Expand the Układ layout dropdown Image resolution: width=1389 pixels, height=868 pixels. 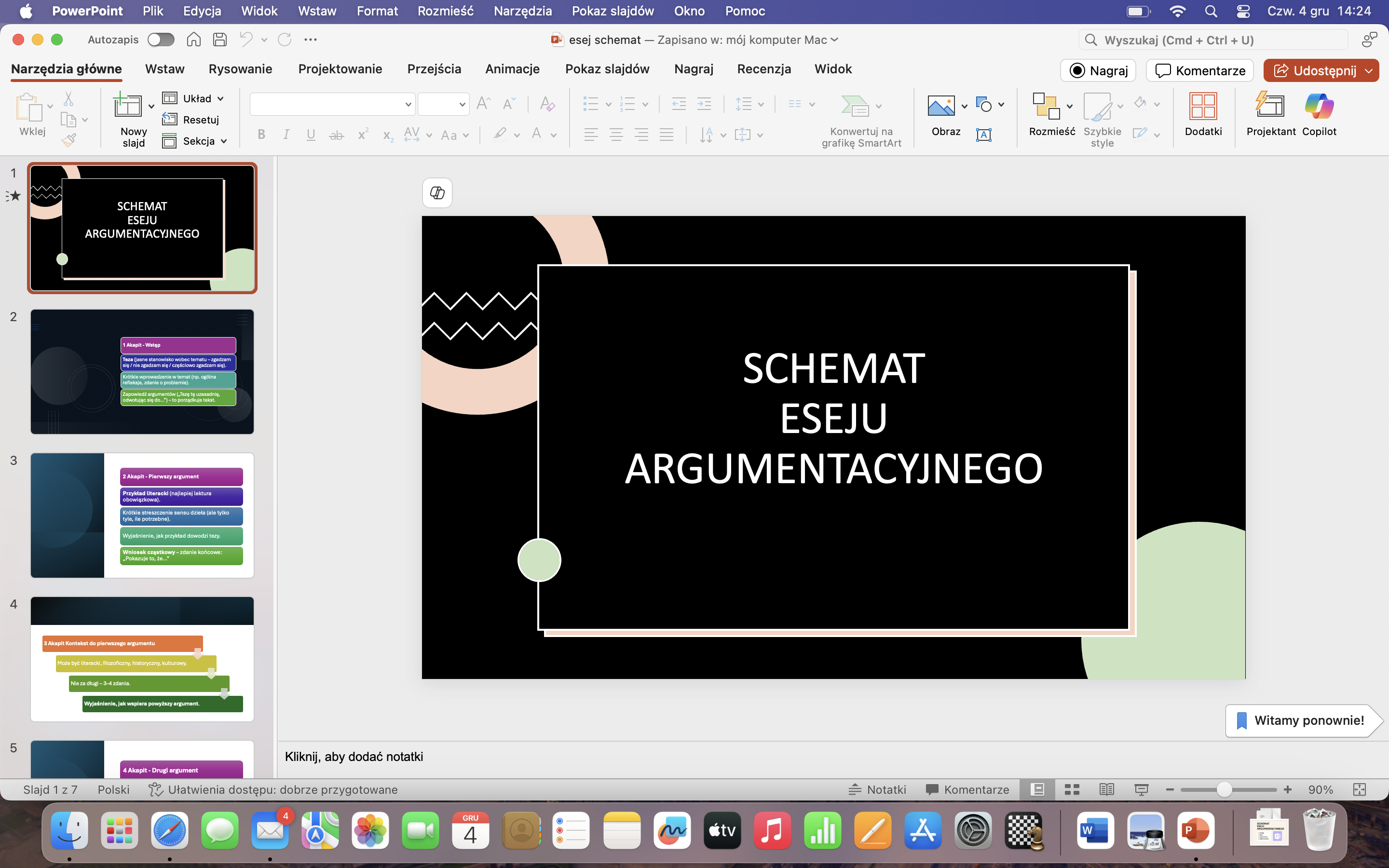220,99
